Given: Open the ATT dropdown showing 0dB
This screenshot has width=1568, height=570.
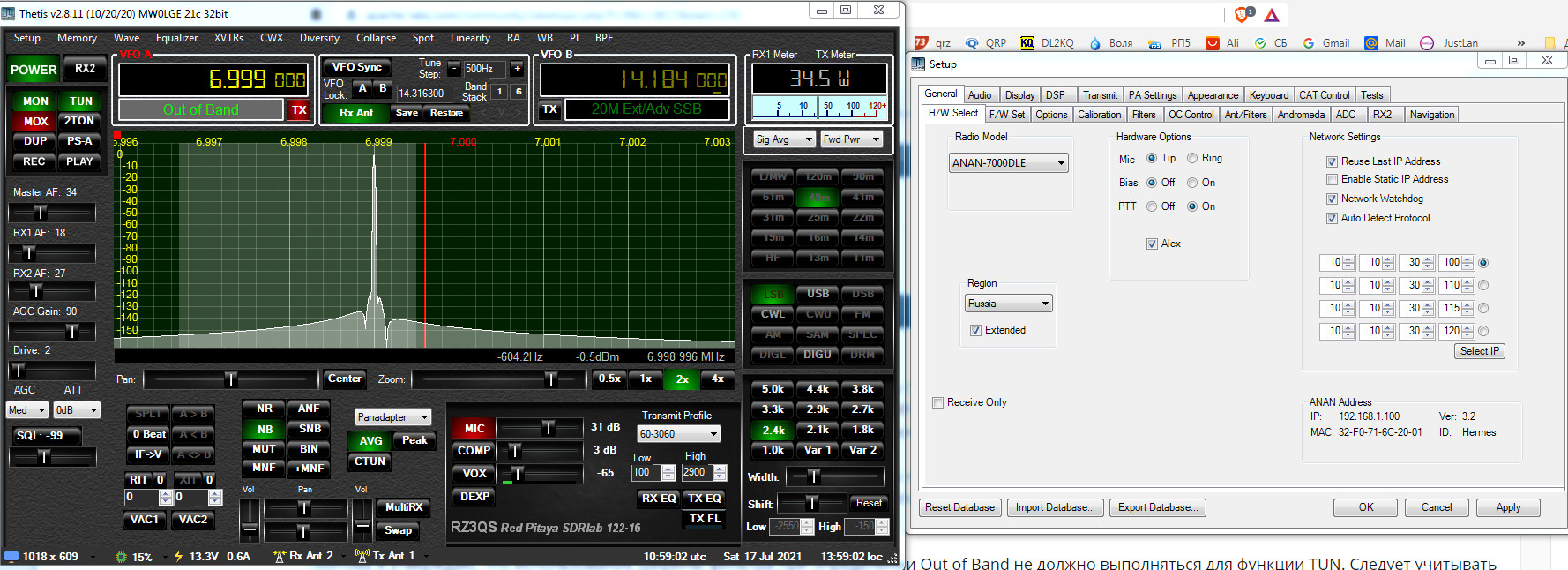Looking at the screenshot, I should coord(77,410).
